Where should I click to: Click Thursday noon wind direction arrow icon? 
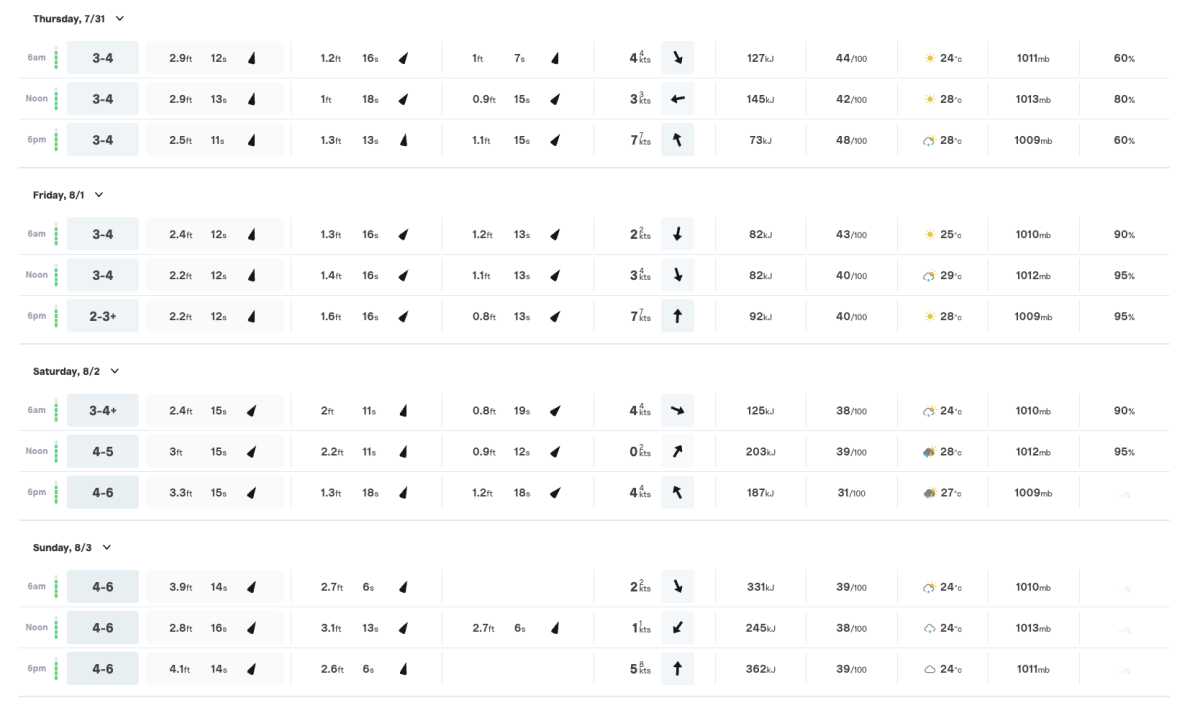point(677,99)
